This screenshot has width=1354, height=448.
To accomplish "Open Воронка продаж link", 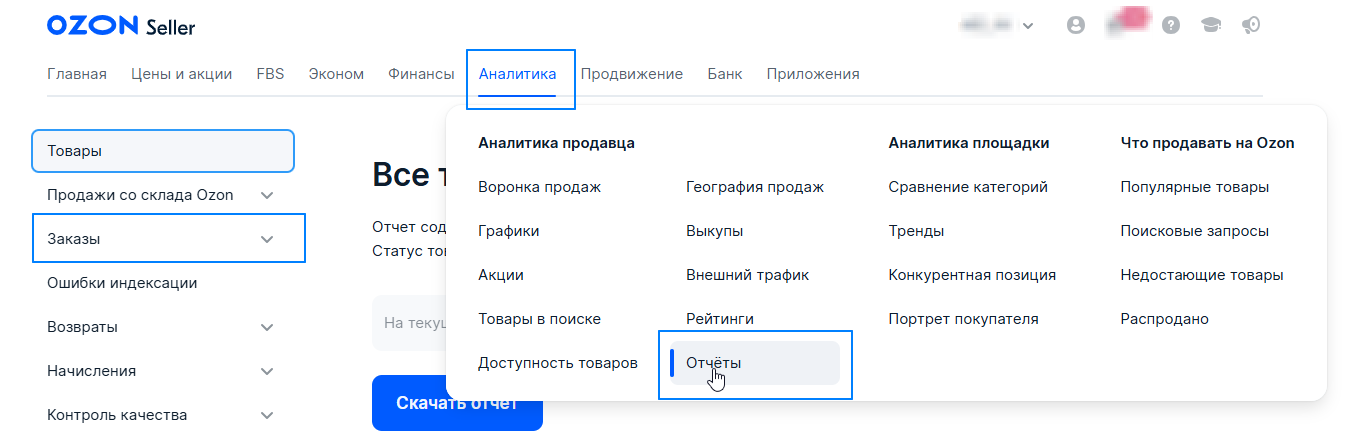I will tap(539, 187).
